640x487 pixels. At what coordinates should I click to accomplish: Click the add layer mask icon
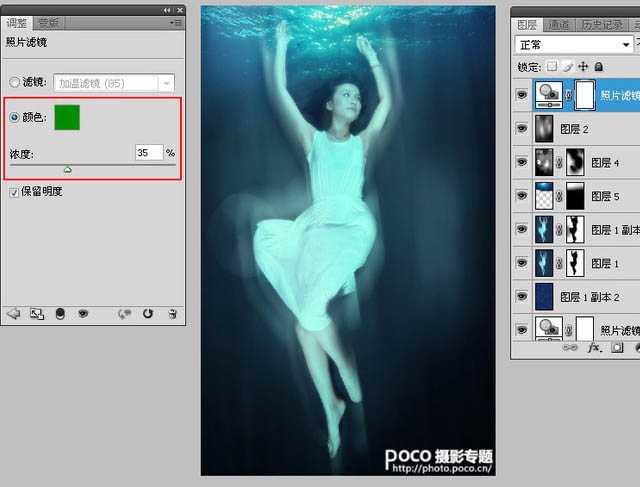tap(618, 348)
